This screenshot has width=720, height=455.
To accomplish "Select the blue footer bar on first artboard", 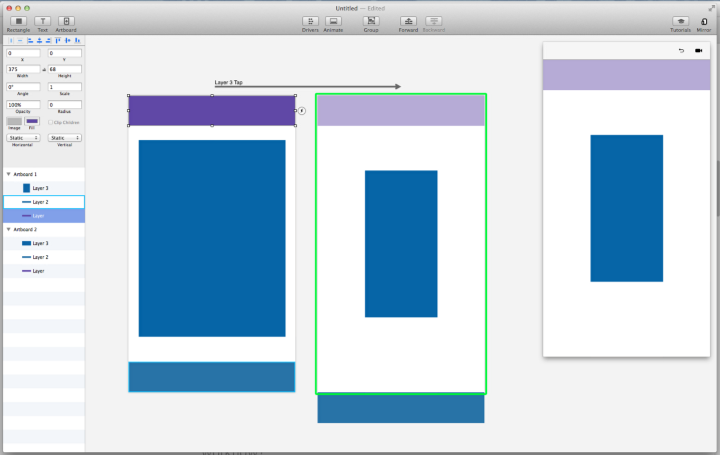I will pos(212,377).
